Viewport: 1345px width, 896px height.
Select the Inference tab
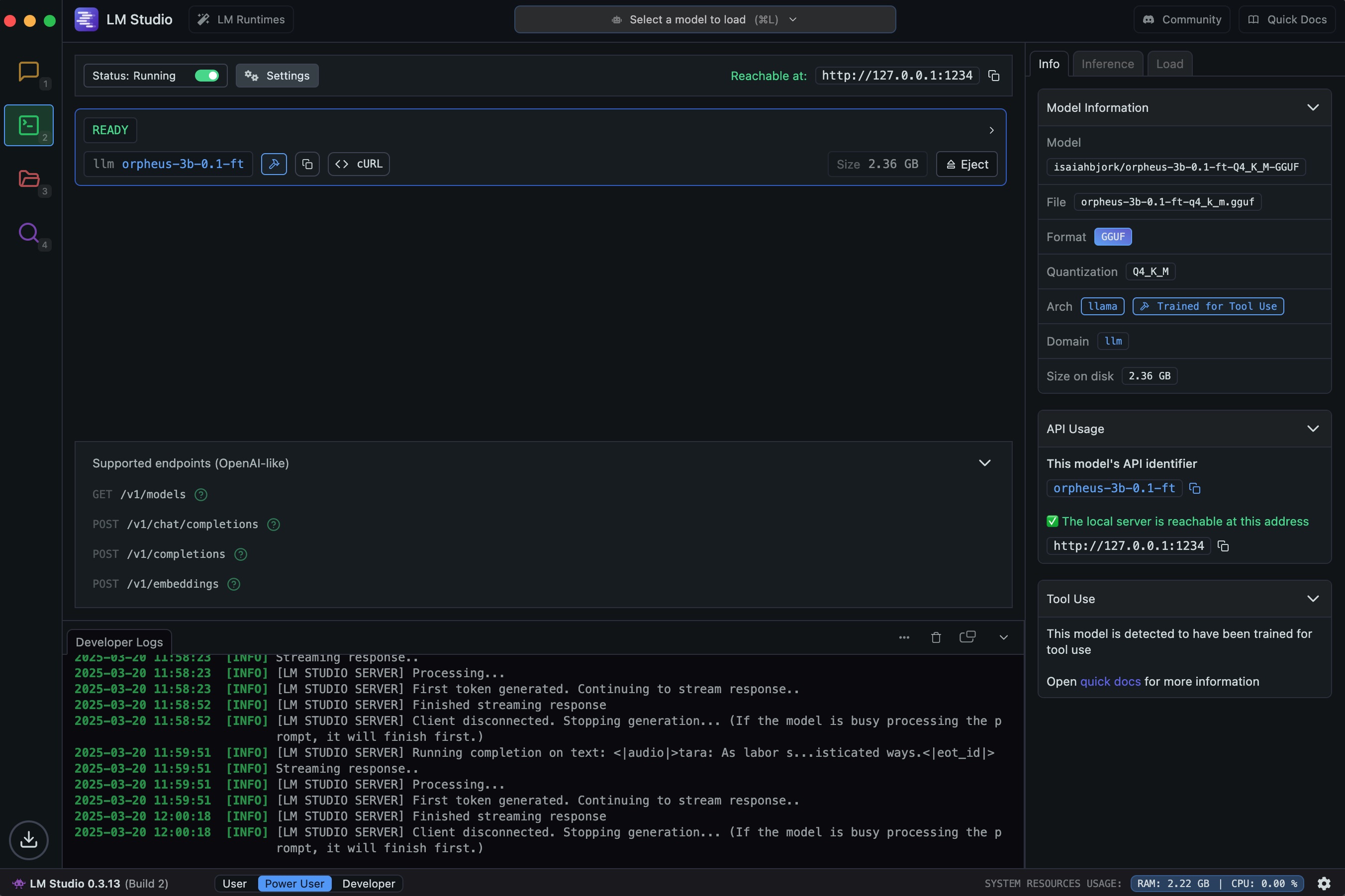(1107, 64)
